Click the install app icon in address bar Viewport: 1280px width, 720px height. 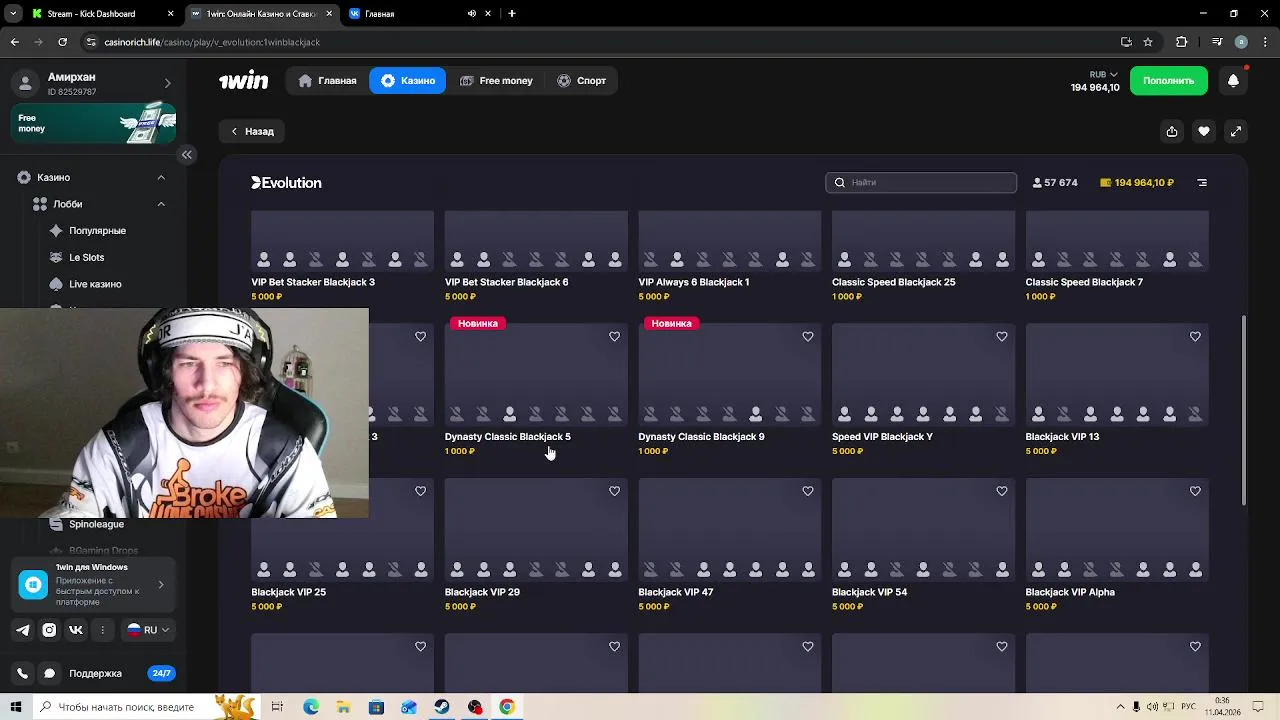[x=1126, y=42]
